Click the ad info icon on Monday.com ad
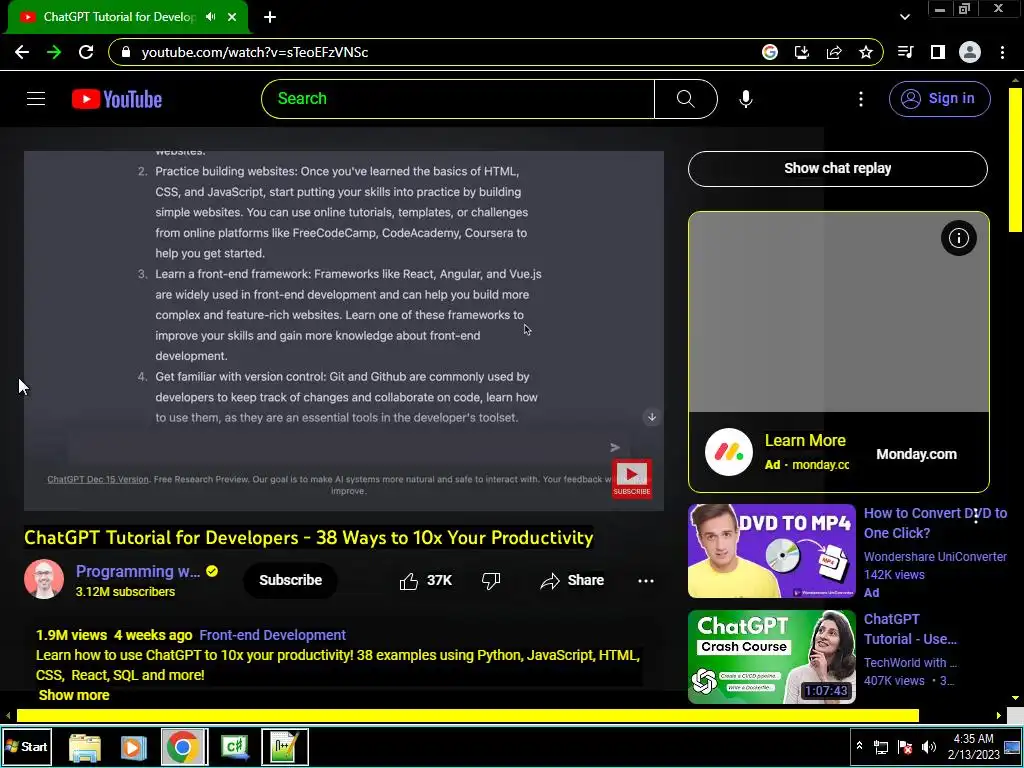The height and width of the screenshot is (768, 1024). [x=959, y=238]
